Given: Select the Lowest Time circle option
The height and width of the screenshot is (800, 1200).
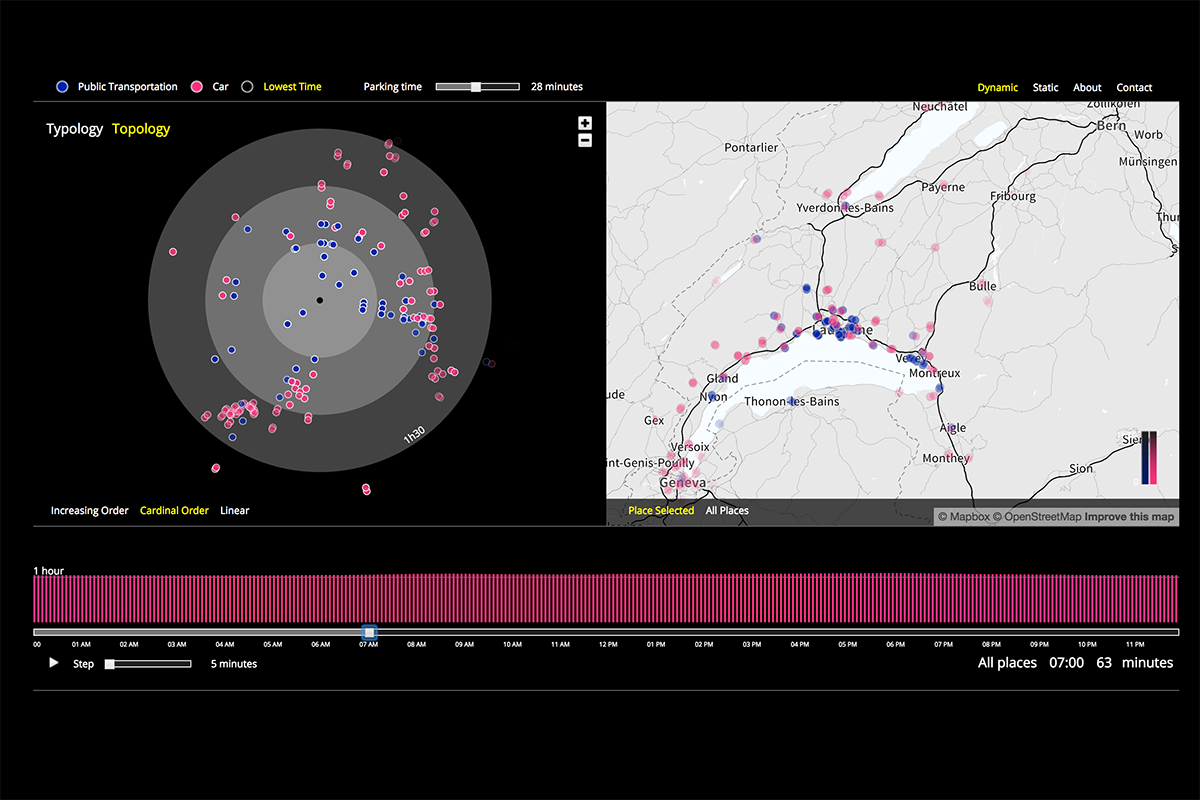Looking at the screenshot, I should [x=247, y=87].
